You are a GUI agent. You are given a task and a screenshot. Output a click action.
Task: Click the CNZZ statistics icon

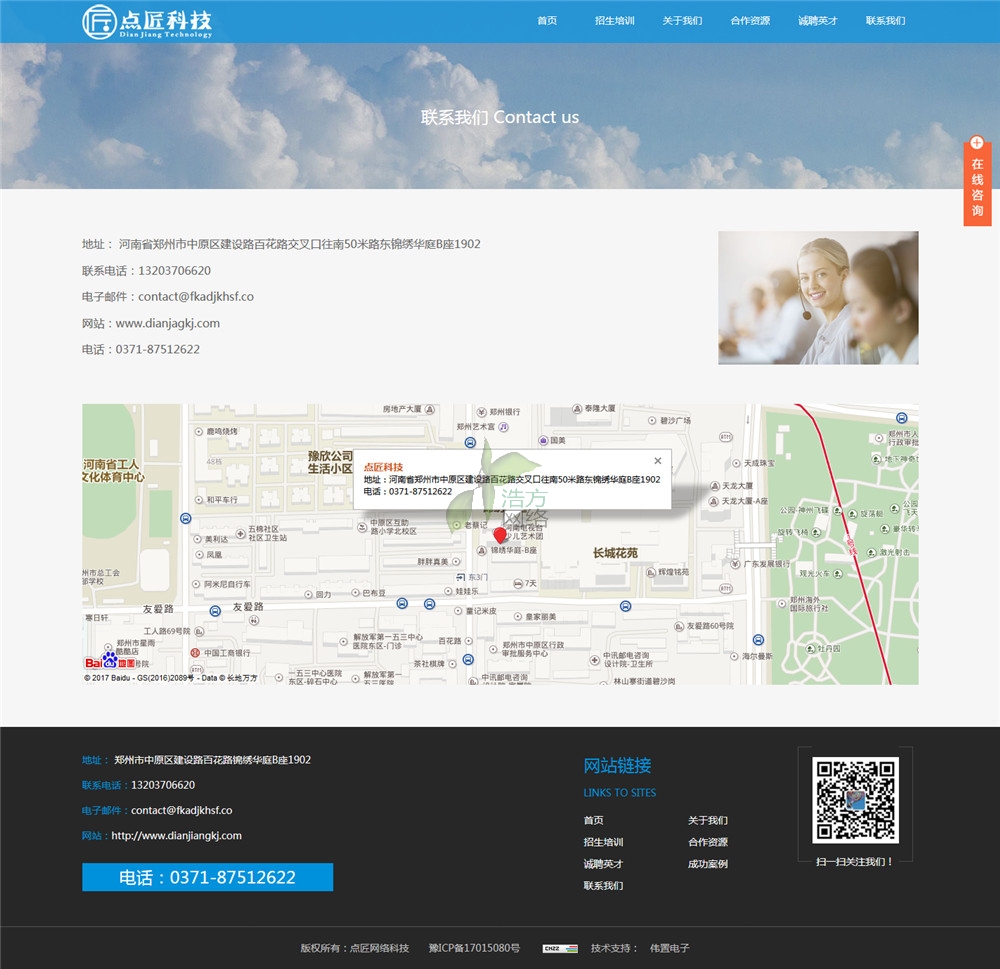pyautogui.click(x=552, y=948)
